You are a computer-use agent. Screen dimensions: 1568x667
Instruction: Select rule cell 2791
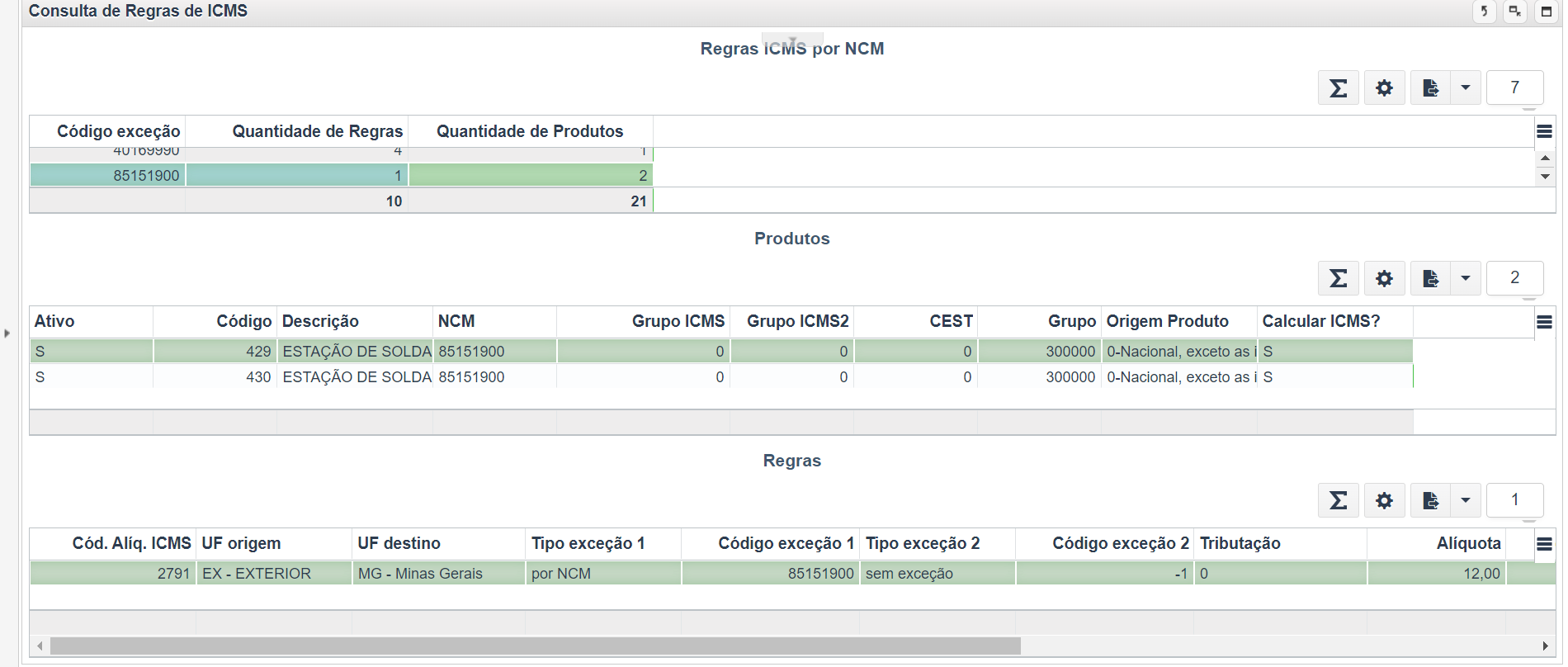click(x=113, y=574)
